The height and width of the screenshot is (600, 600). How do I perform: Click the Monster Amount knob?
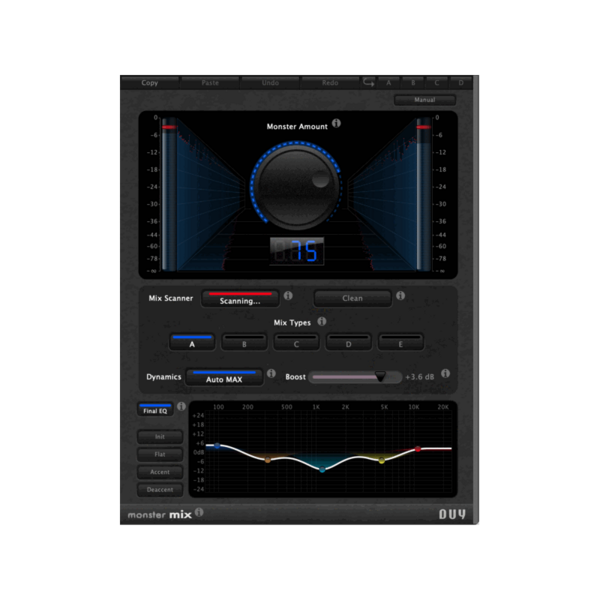(296, 187)
